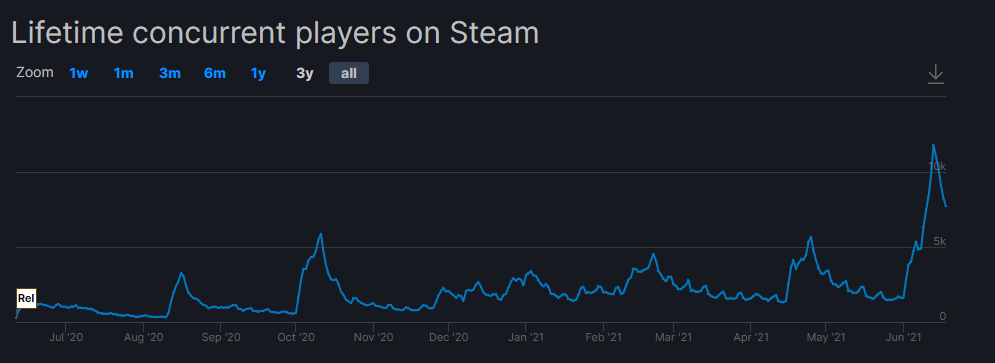Click the 10k y-axis label
Image resolution: width=995 pixels, height=363 pixels.
[x=937, y=166]
